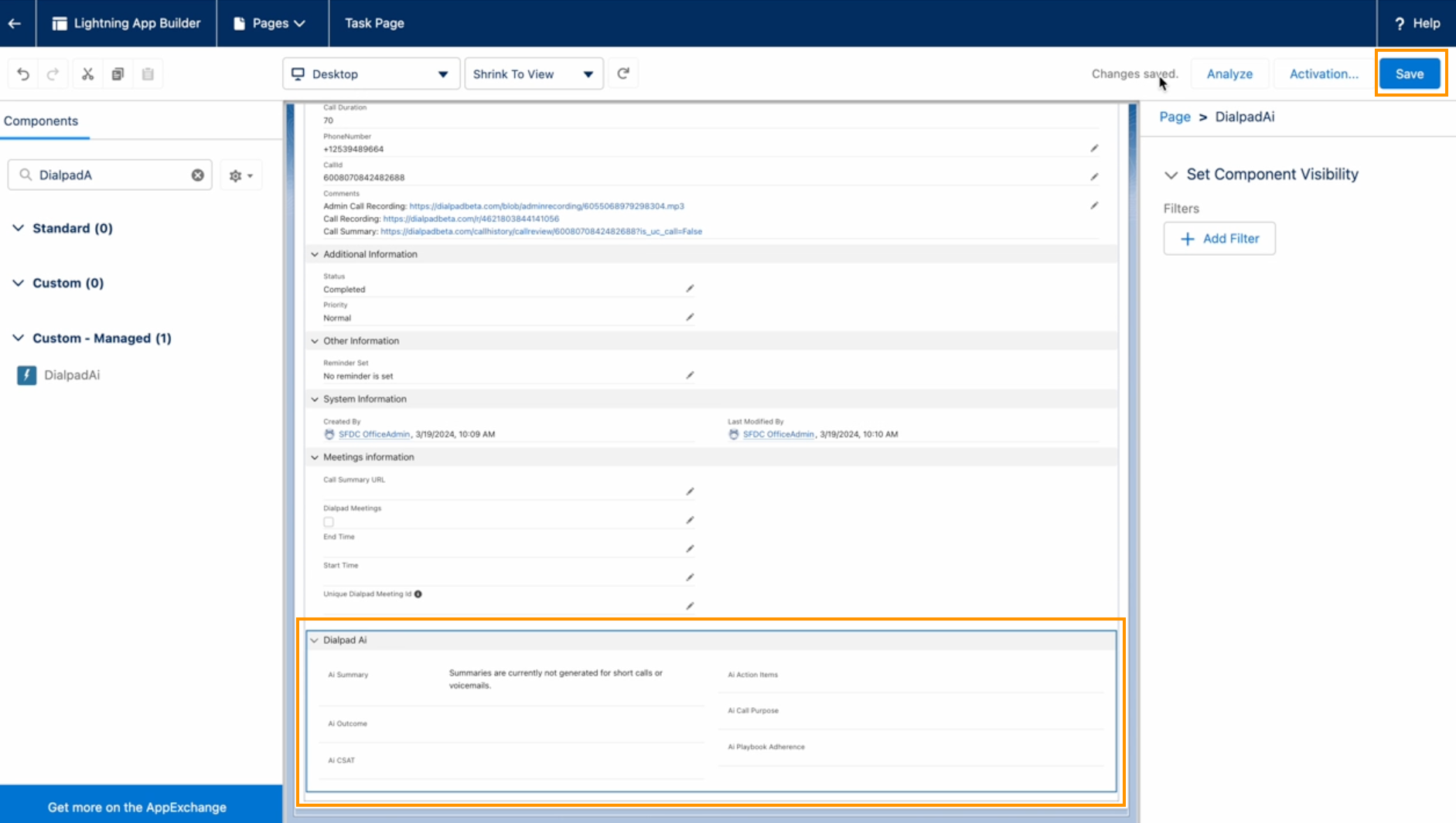Undo the last change

pos(23,74)
